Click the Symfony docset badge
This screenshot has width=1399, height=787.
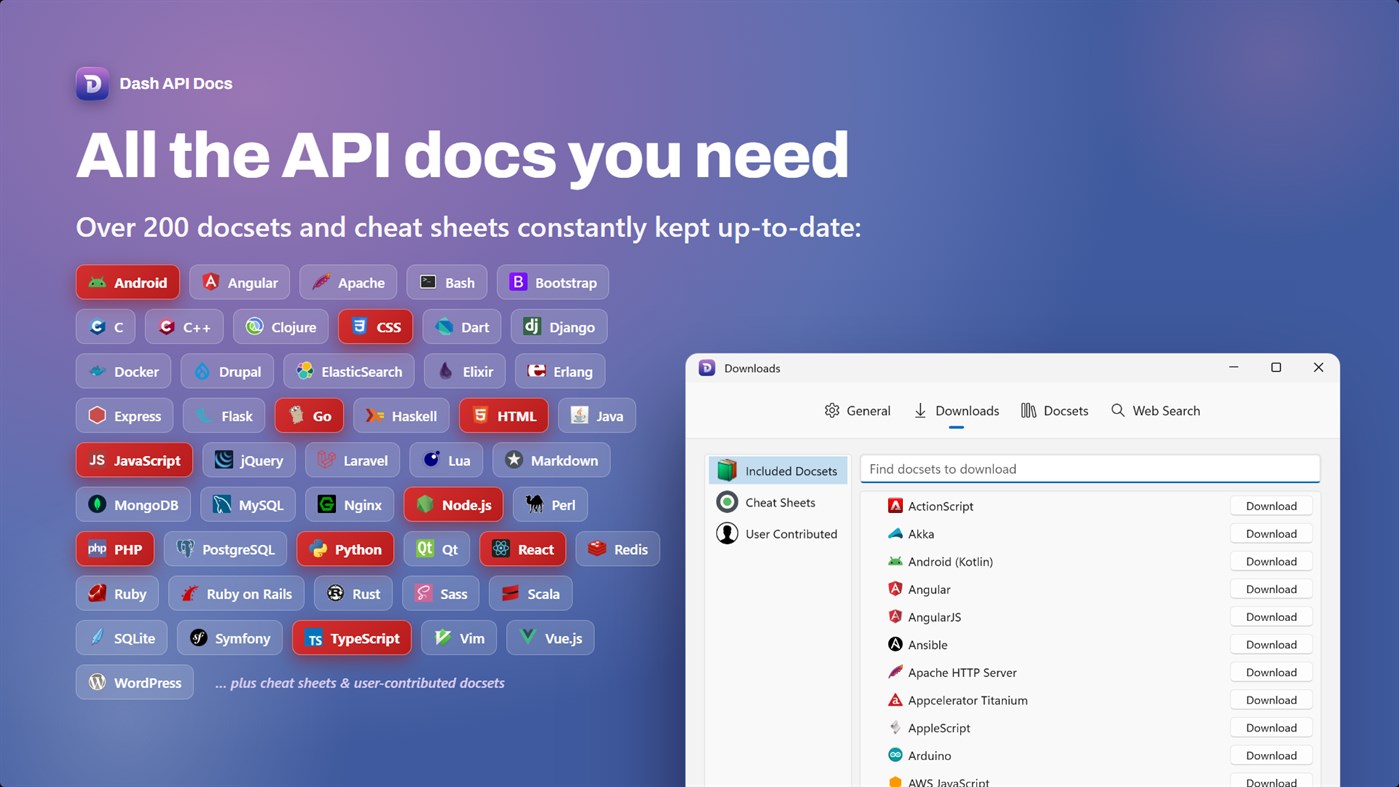click(230, 638)
